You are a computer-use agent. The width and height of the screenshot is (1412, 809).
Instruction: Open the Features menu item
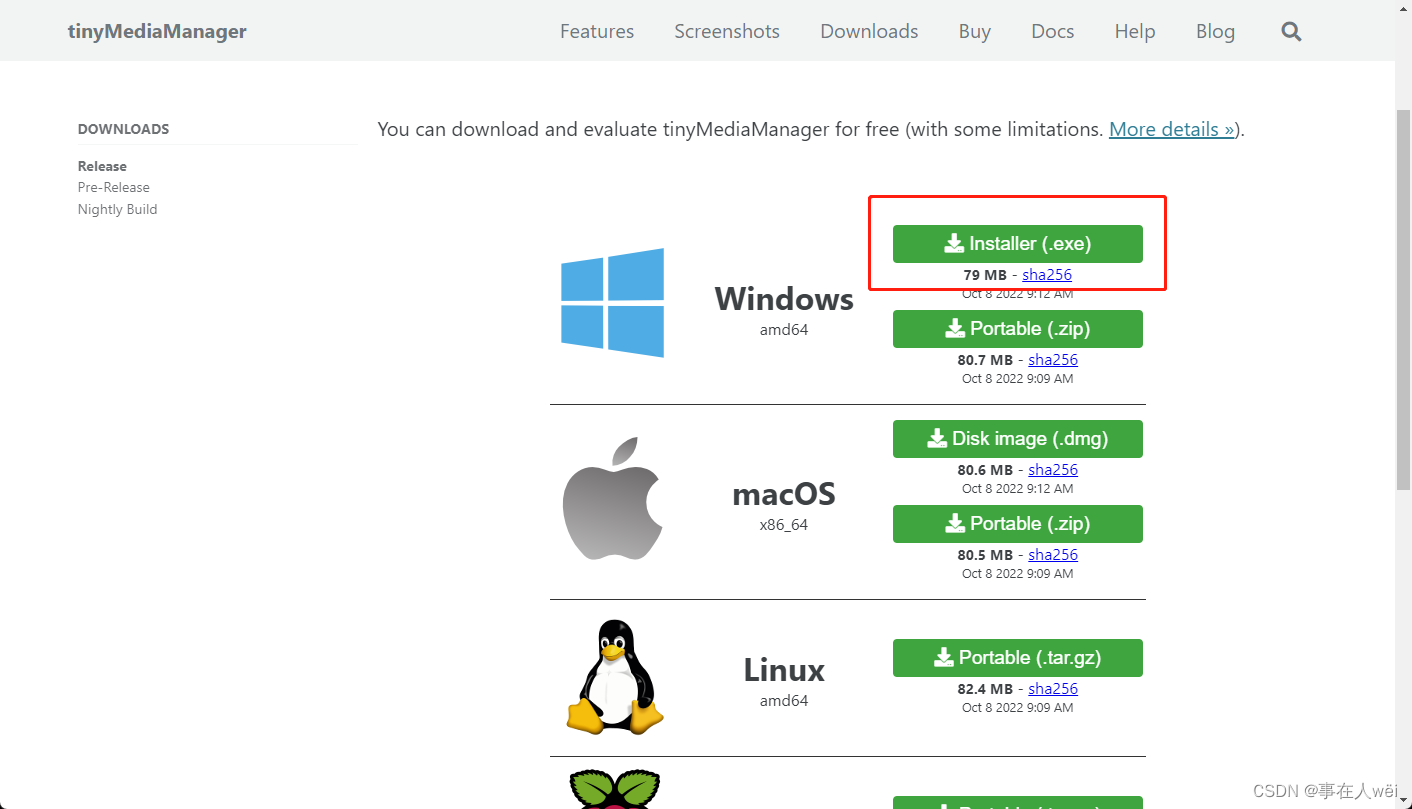click(x=597, y=31)
